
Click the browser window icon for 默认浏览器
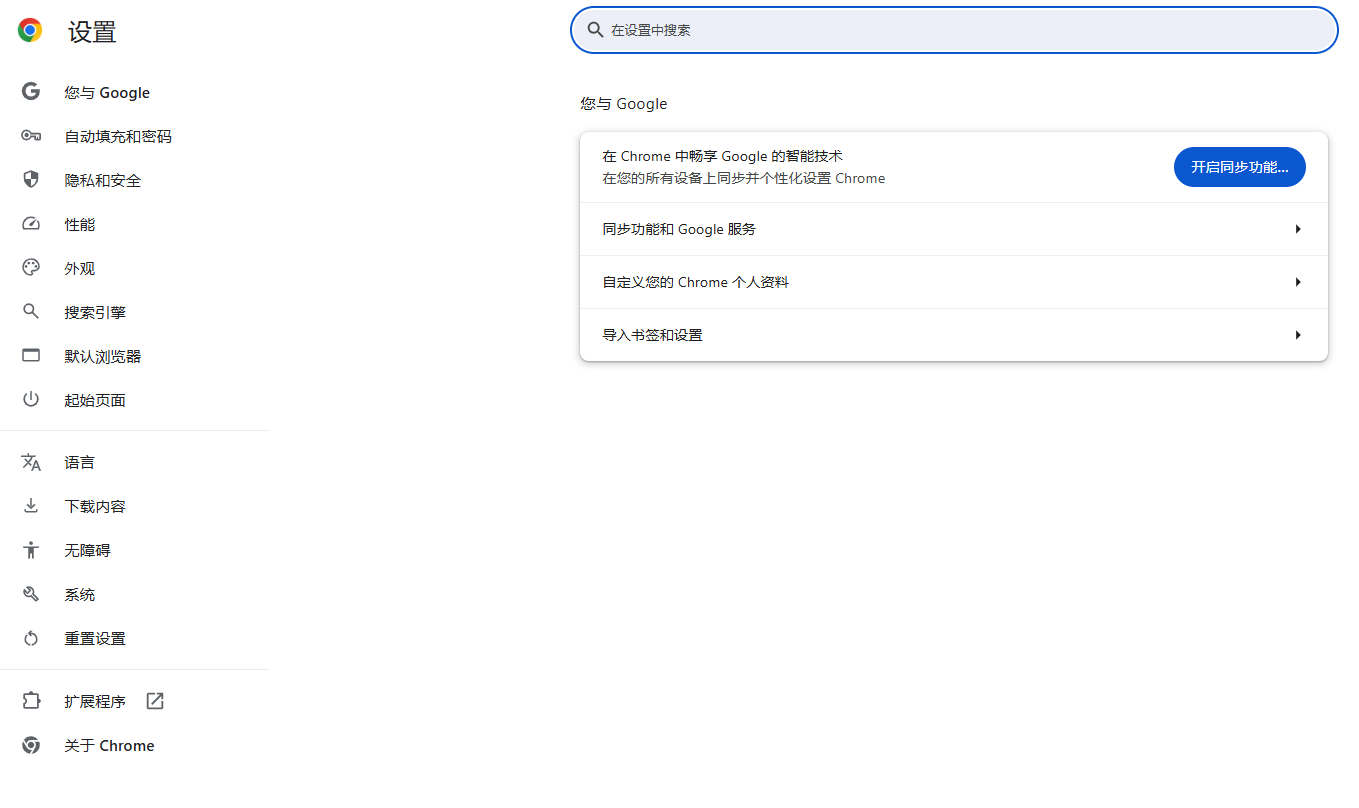[31, 356]
